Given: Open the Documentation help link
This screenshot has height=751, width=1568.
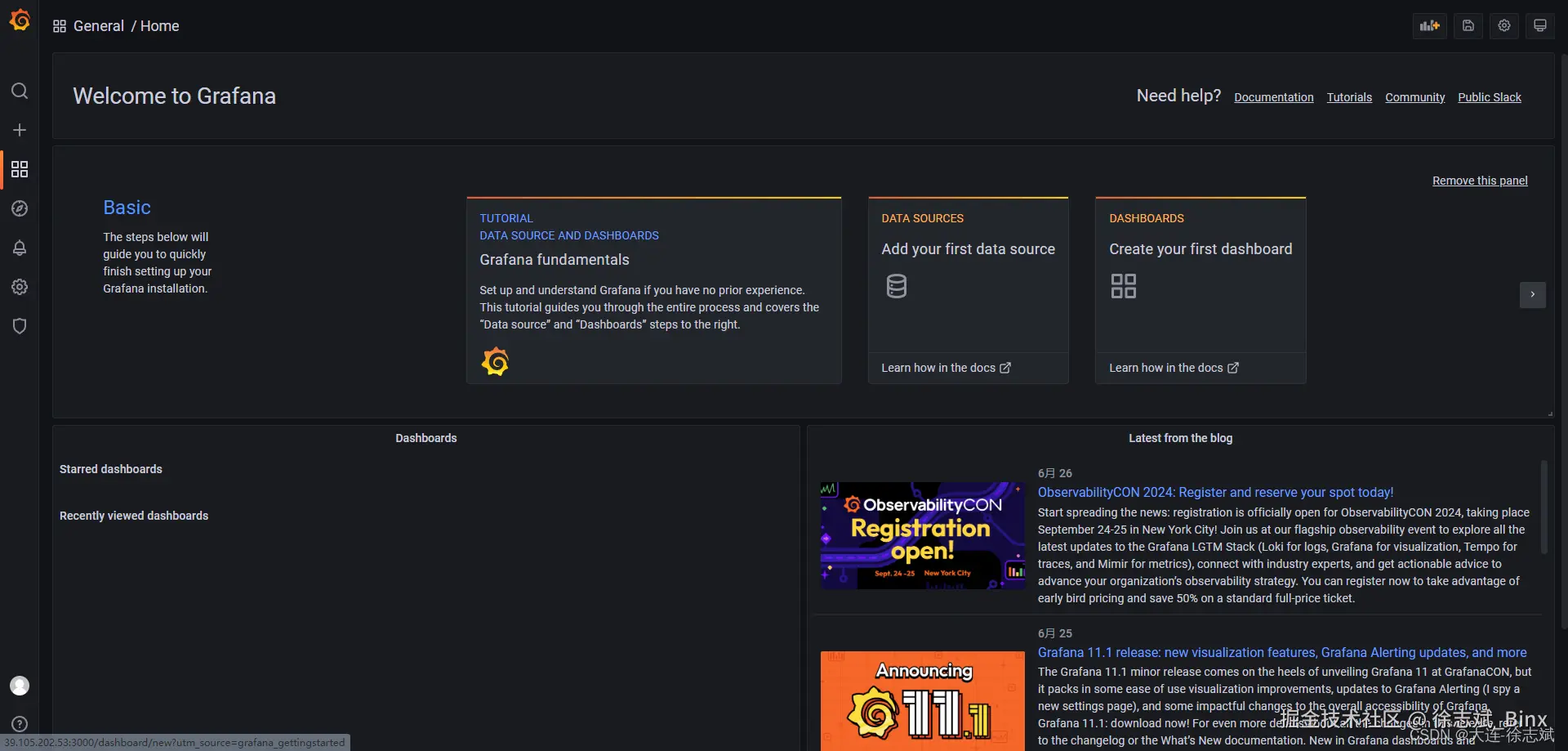Looking at the screenshot, I should (x=1274, y=97).
